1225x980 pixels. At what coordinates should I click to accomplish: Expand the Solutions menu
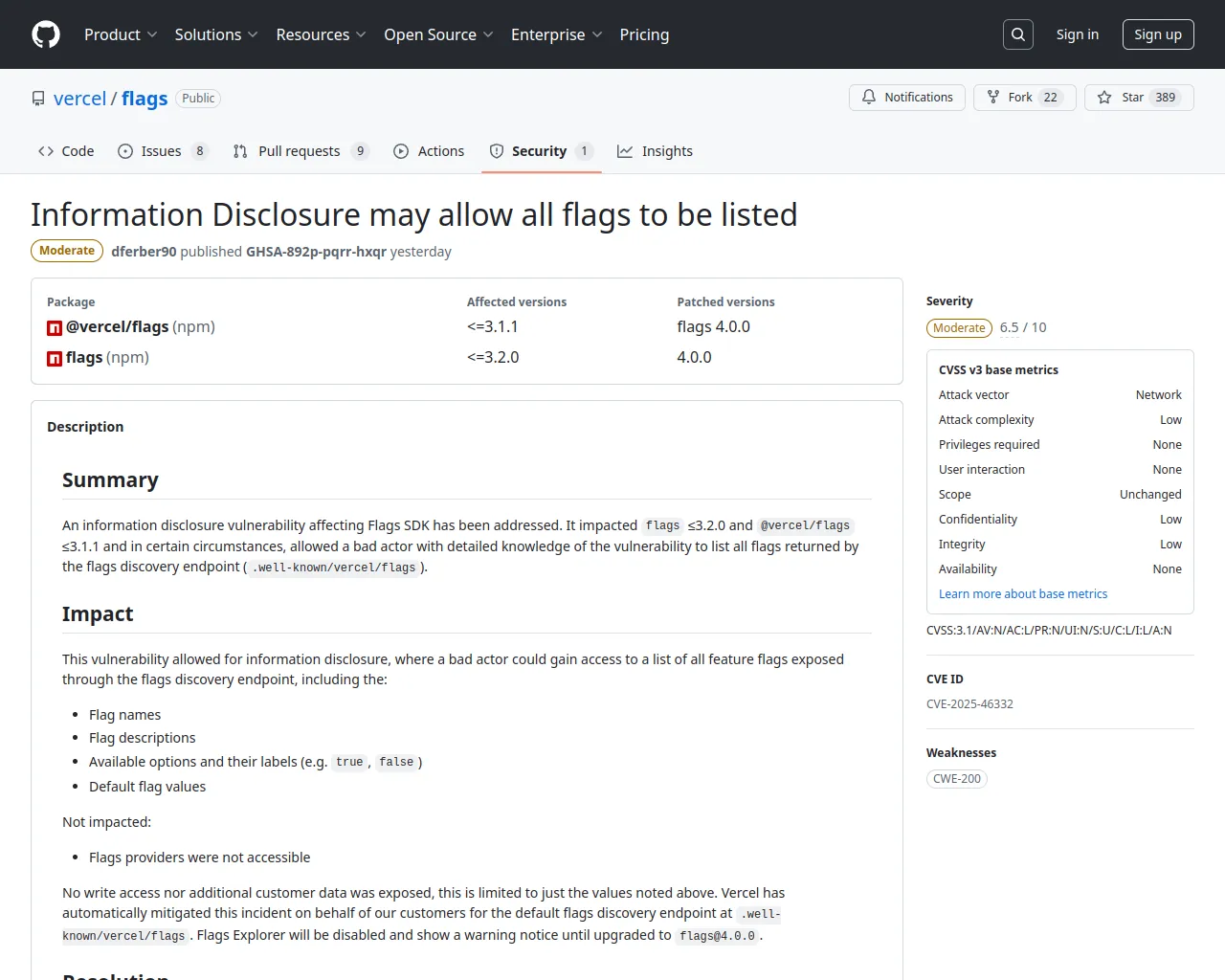click(216, 34)
